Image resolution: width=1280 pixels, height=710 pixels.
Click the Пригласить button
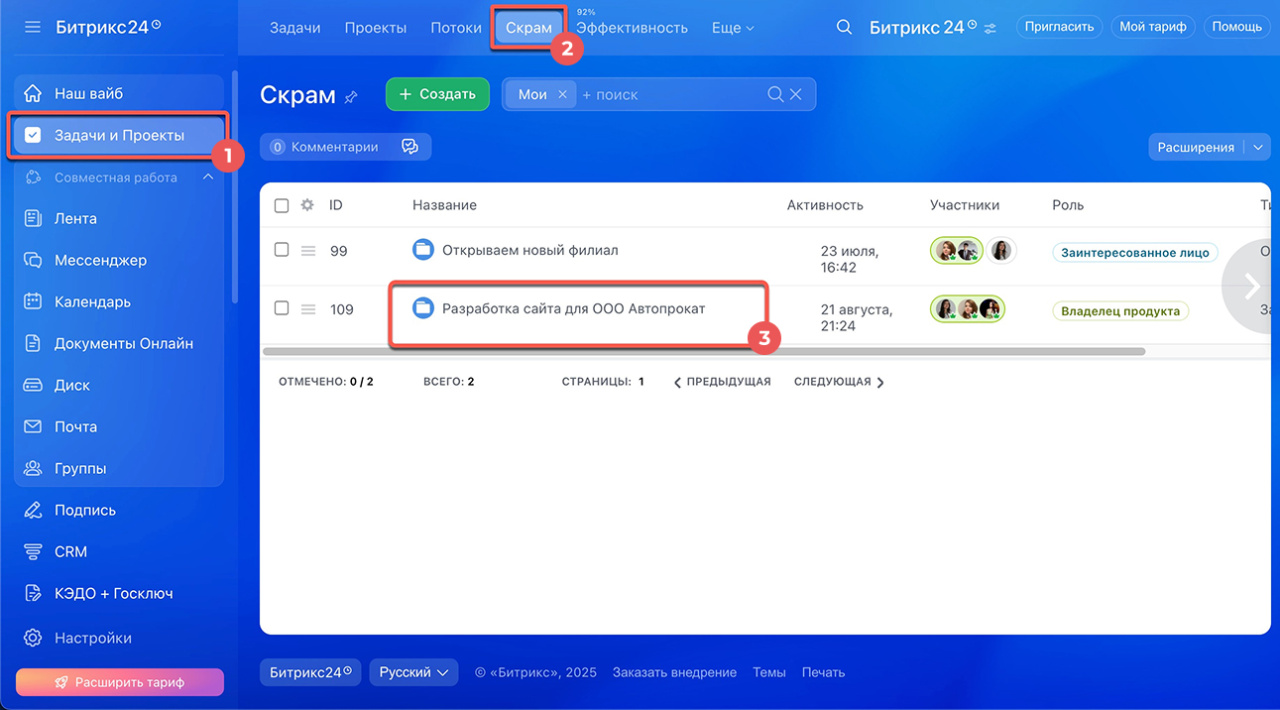tap(1059, 27)
